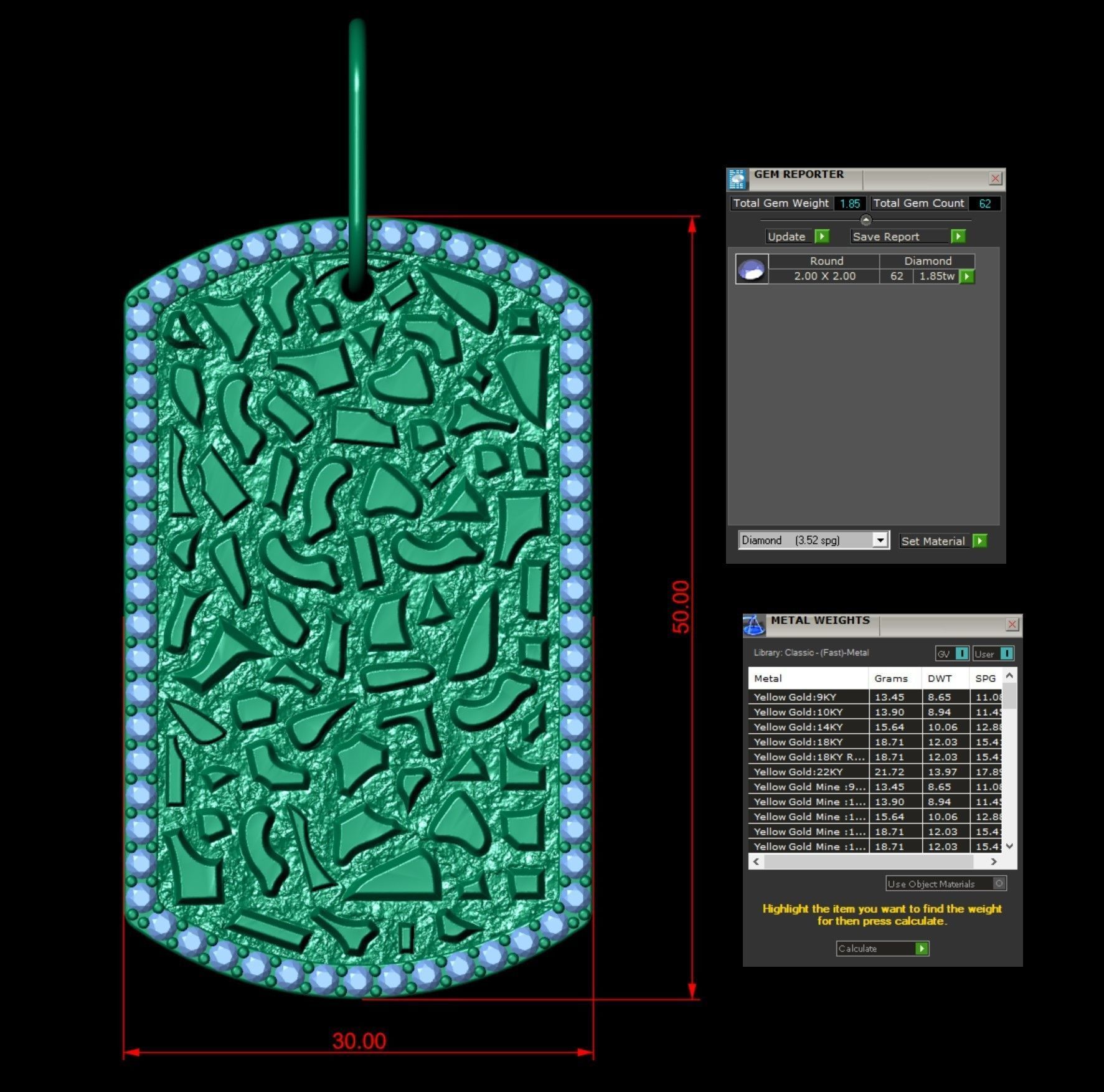
Task: Click the green arrow beside Update
Action: [x=822, y=237]
